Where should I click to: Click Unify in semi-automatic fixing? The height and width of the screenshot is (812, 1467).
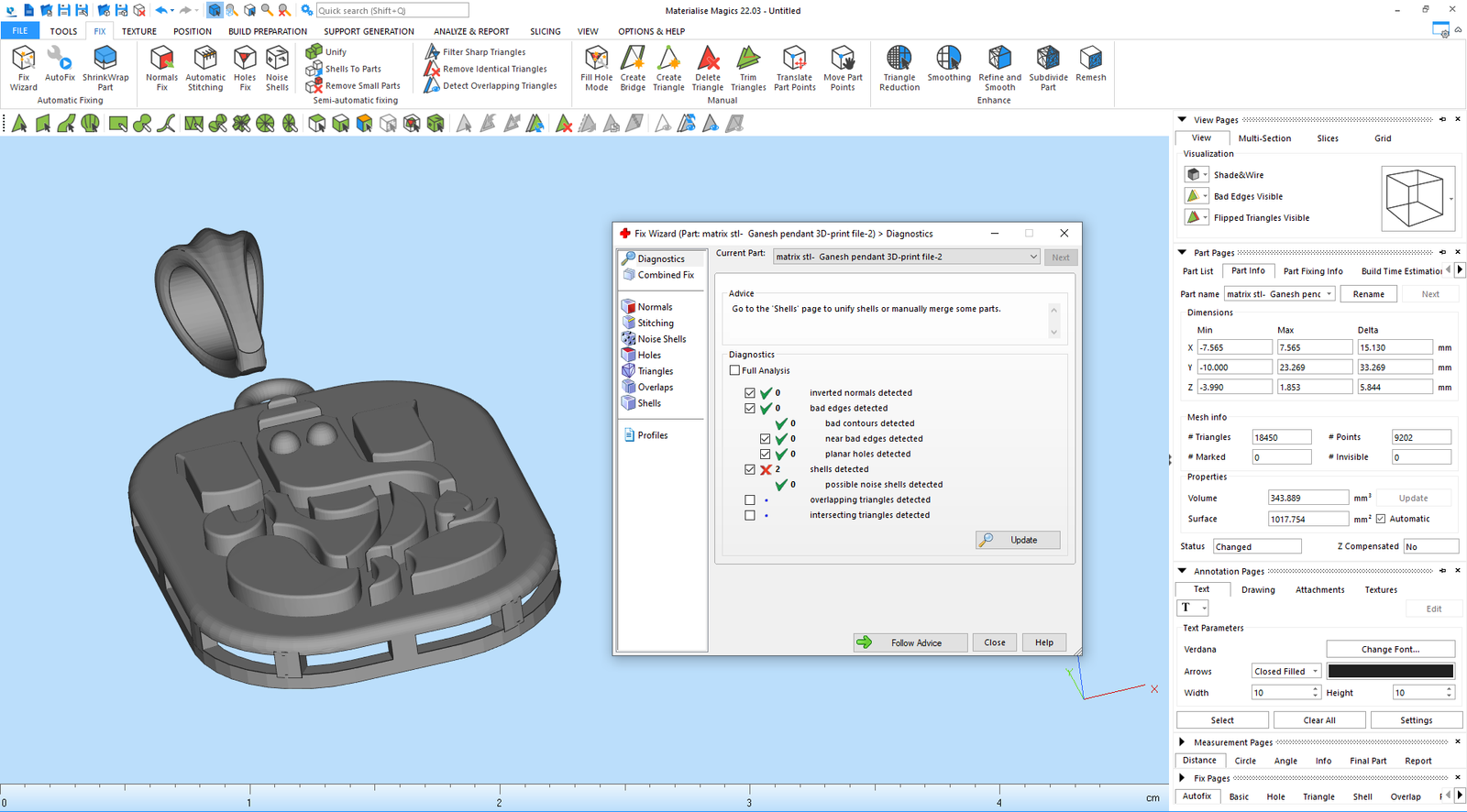click(326, 51)
